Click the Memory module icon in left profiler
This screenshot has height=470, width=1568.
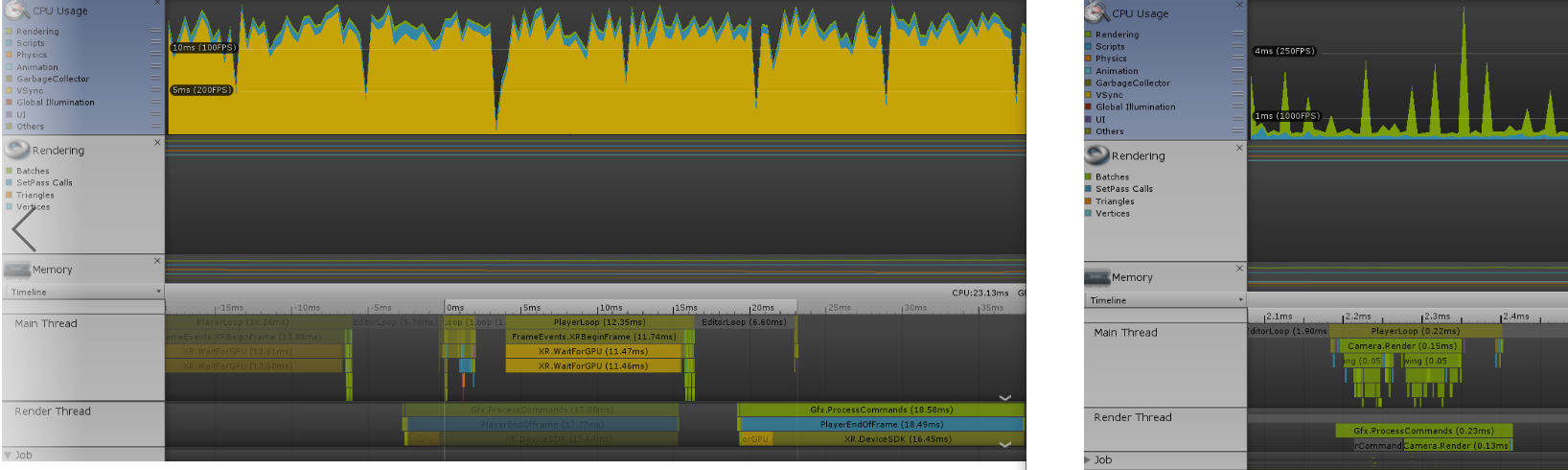point(17,270)
